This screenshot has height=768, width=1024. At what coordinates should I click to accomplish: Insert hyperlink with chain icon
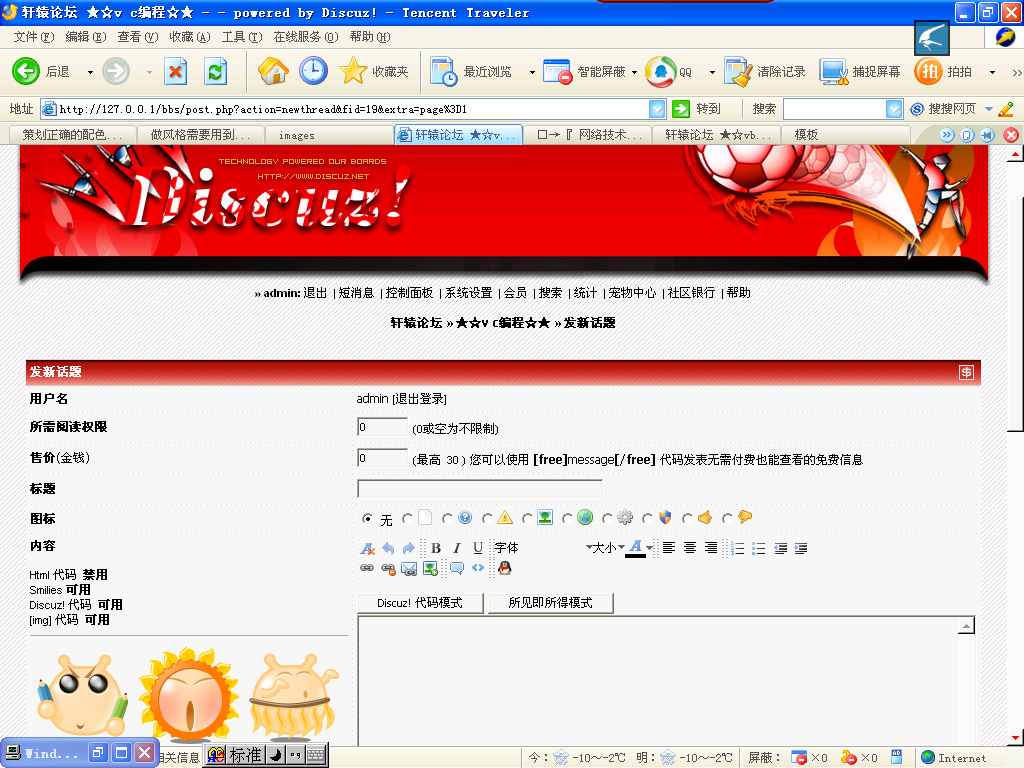(367, 568)
